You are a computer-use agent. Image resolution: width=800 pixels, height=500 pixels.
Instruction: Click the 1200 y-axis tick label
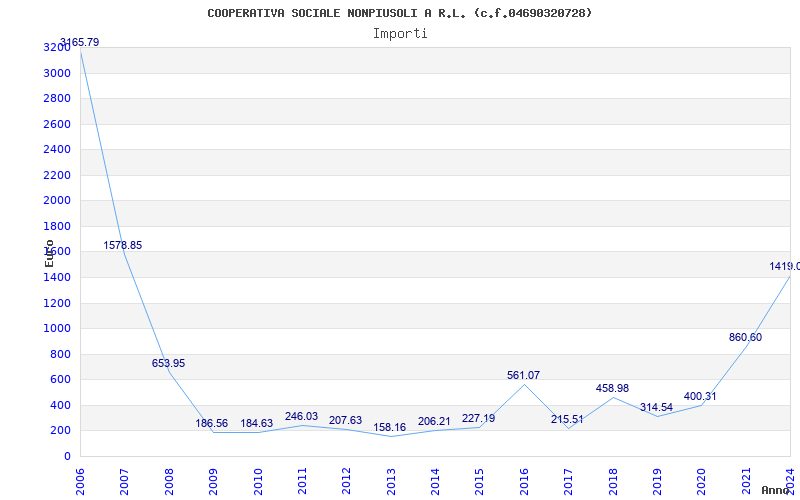57,304
